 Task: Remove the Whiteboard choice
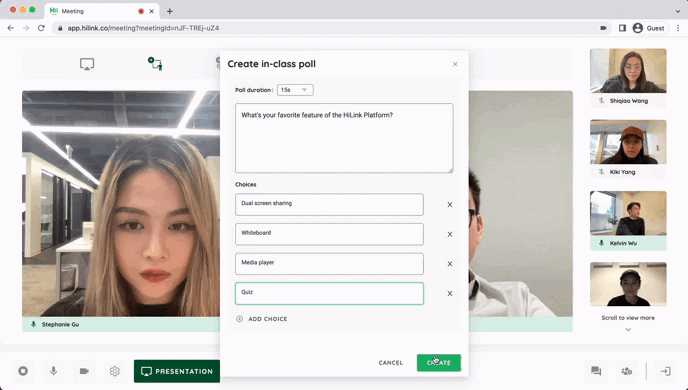tap(450, 234)
